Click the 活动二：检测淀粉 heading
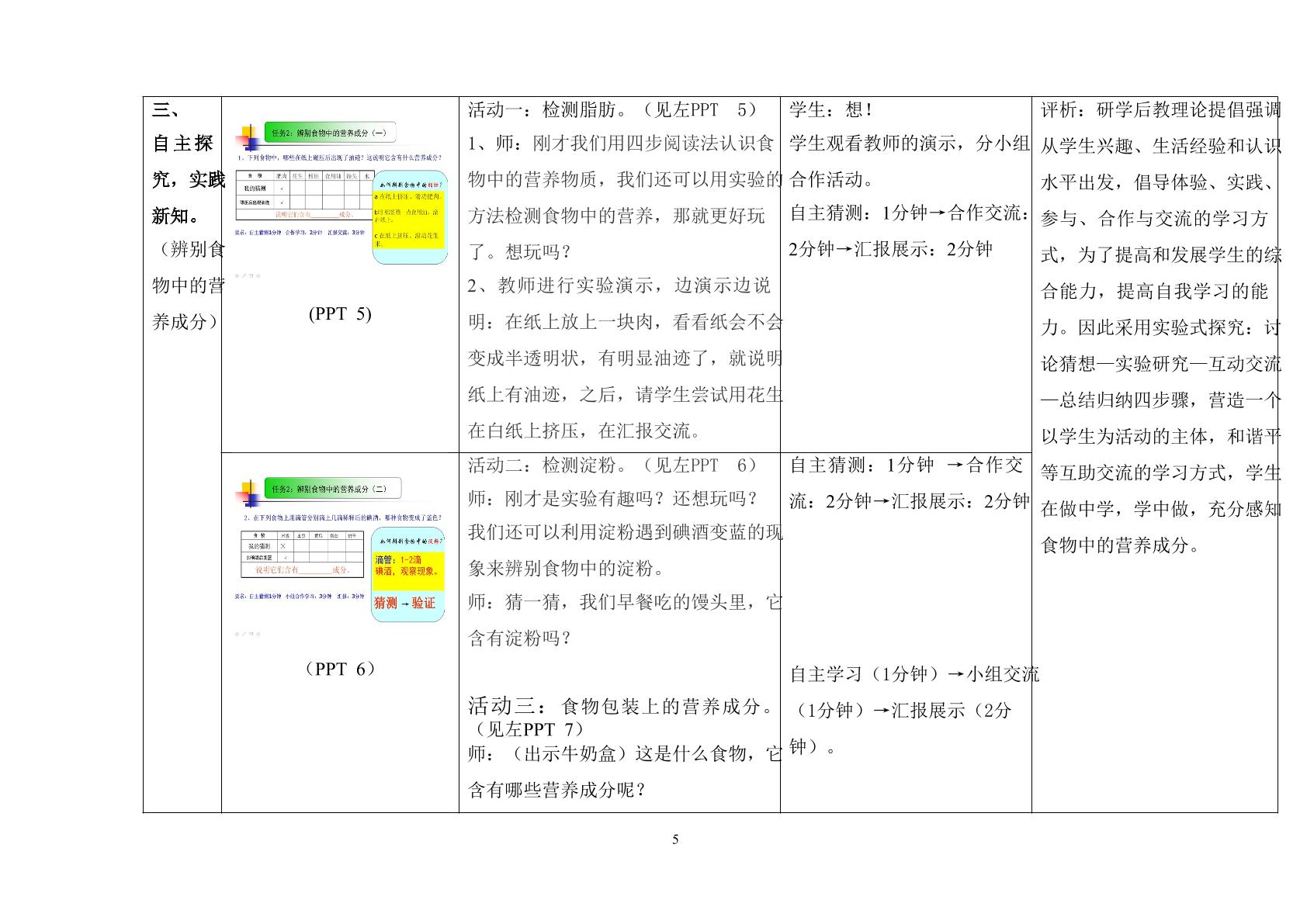 [x=548, y=465]
